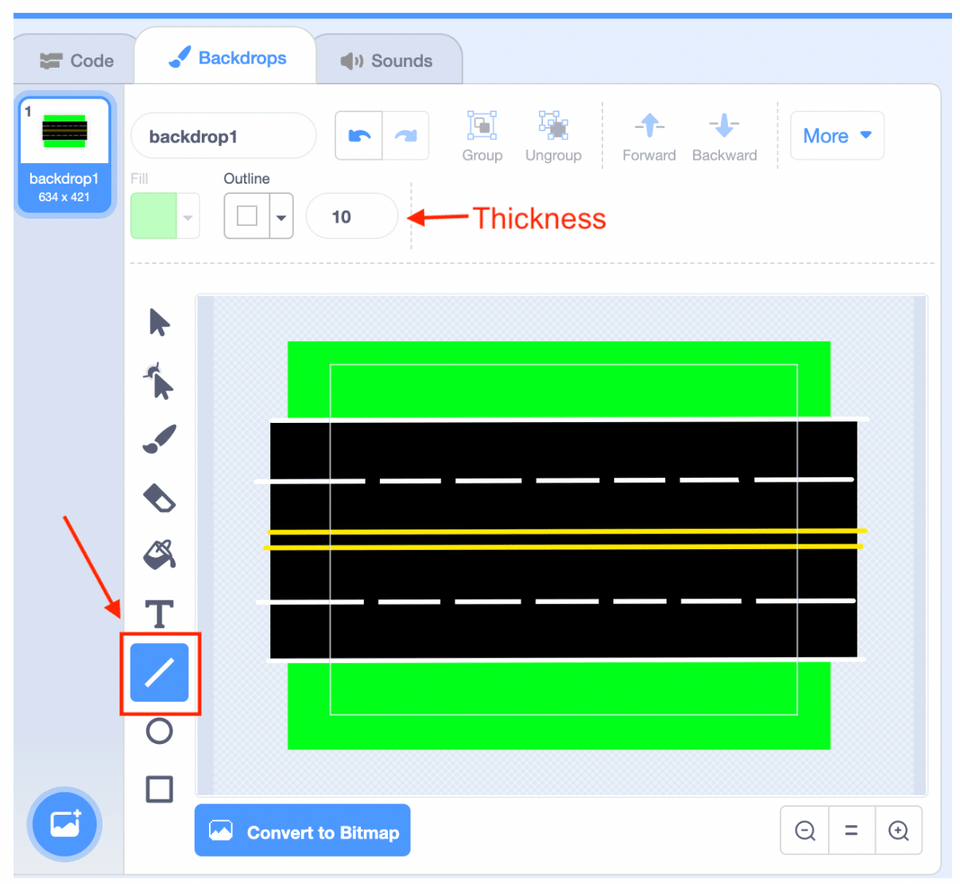The height and width of the screenshot is (884, 960).
Task: Choose the Text tool
Action: point(159,613)
